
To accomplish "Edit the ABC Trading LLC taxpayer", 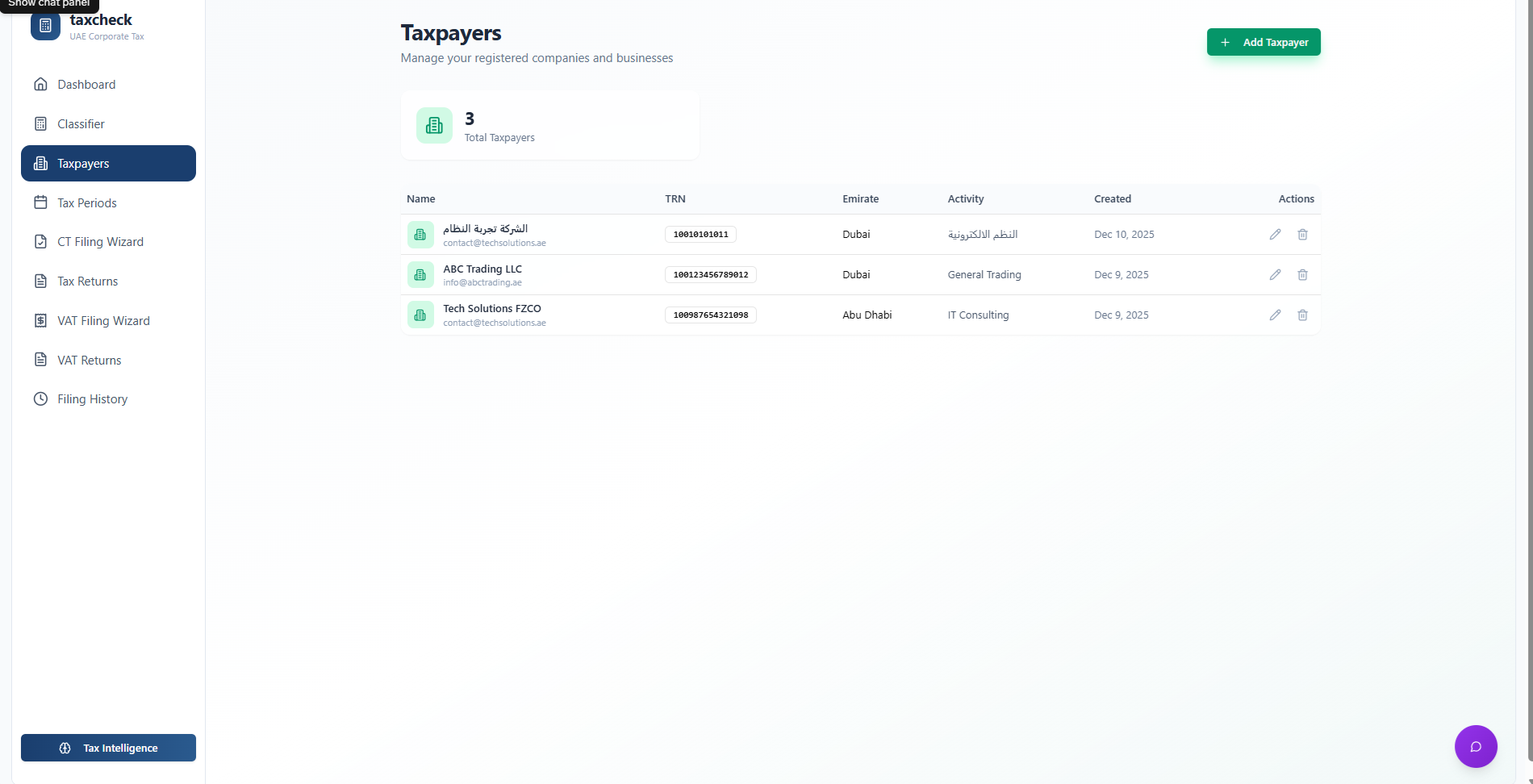I will tap(1275, 274).
